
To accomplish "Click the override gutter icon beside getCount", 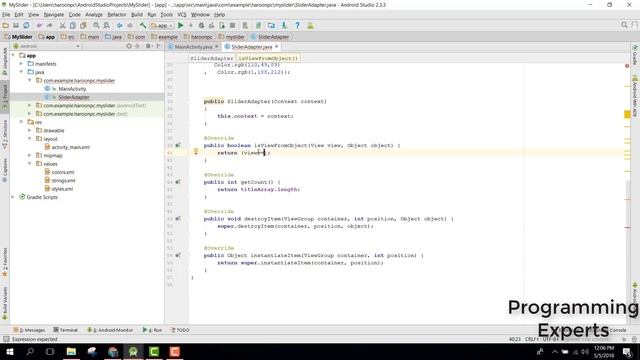I will 178,182.
